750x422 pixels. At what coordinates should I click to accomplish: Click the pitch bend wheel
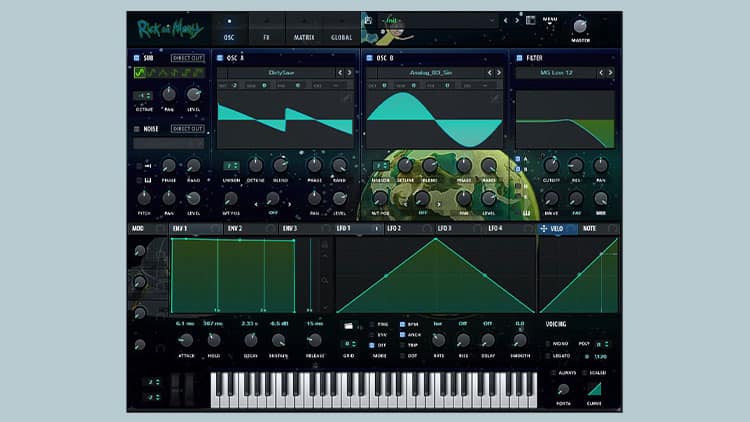[x=176, y=389]
